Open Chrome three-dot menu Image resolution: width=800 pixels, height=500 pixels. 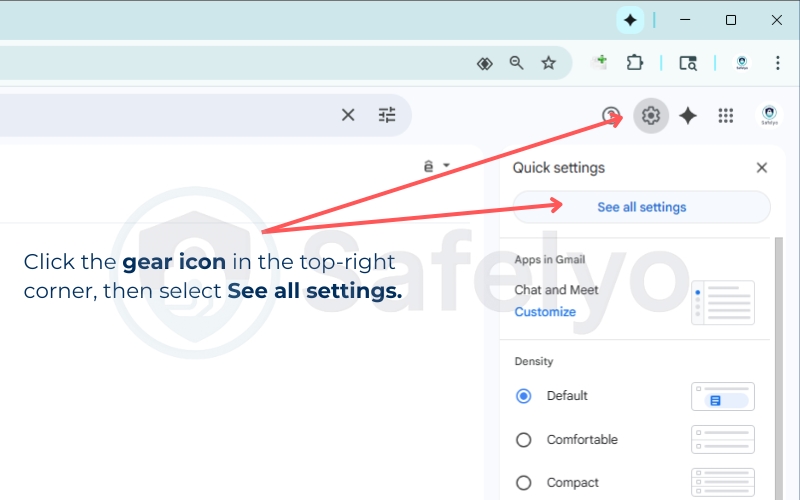777,63
